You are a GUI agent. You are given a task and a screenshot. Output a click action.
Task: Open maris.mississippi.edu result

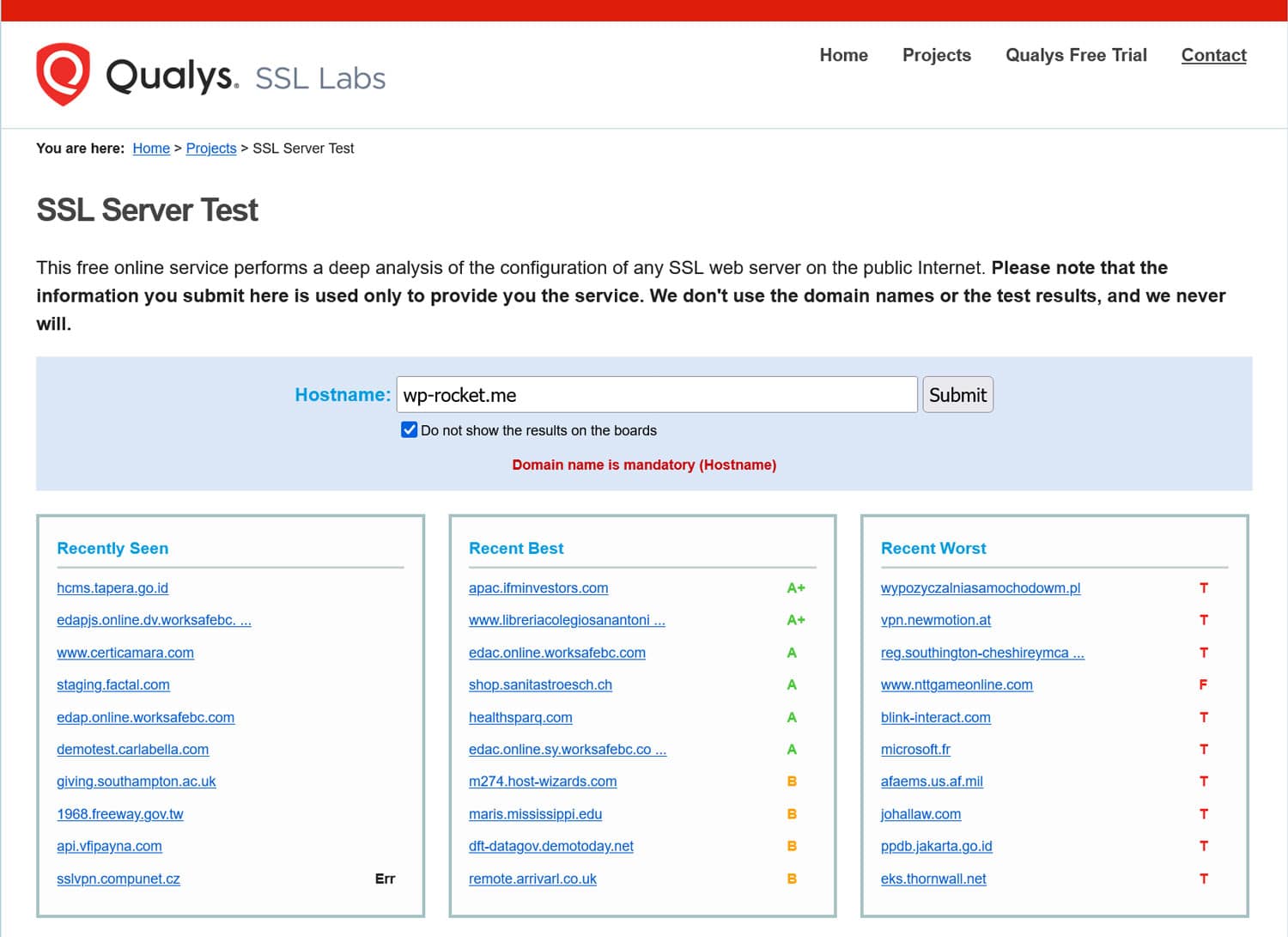535,814
